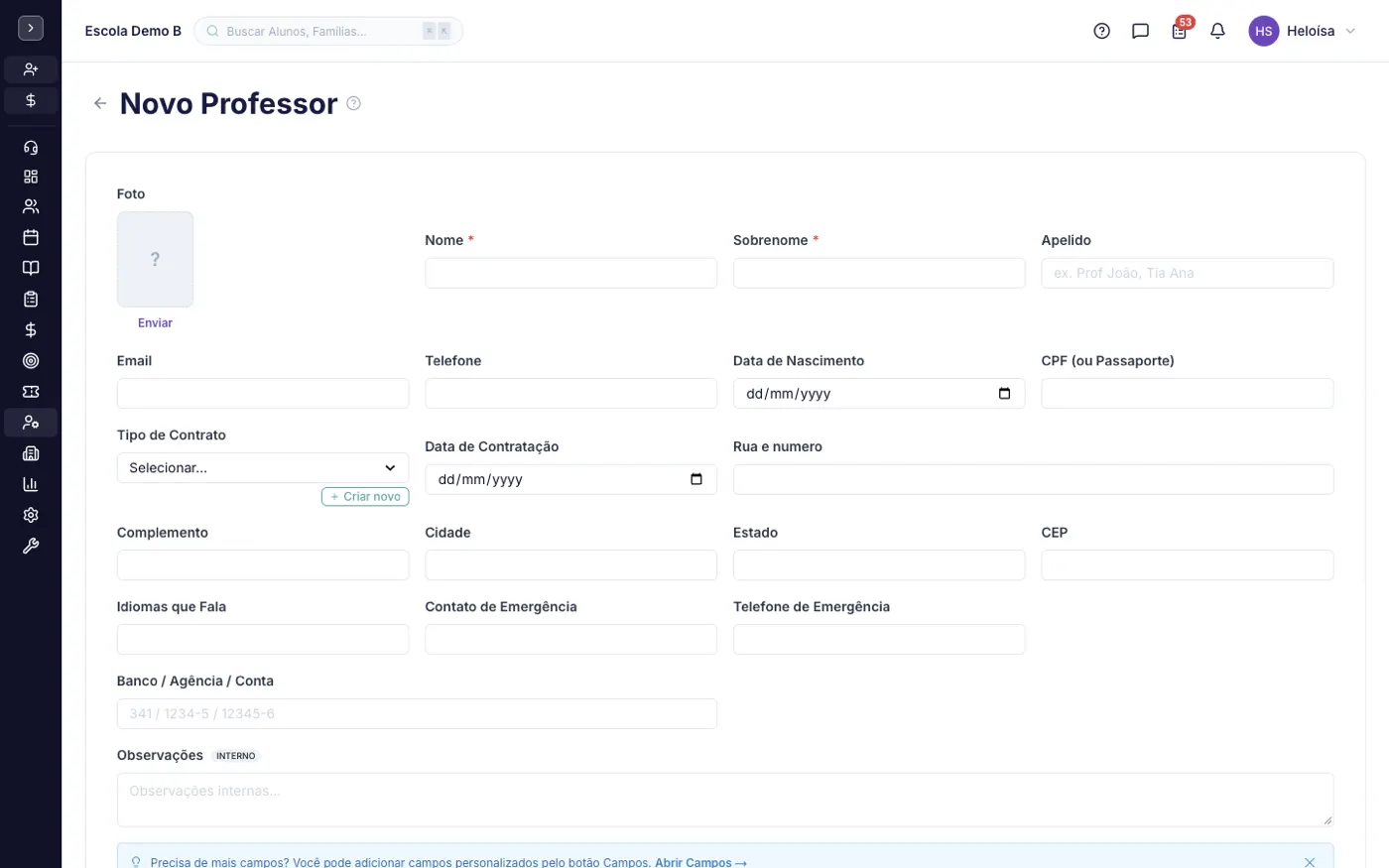Image resolution: width=1389 pixels, height=868 pixels.
Task: Click the CEP input field
Action: [1187, 564]
